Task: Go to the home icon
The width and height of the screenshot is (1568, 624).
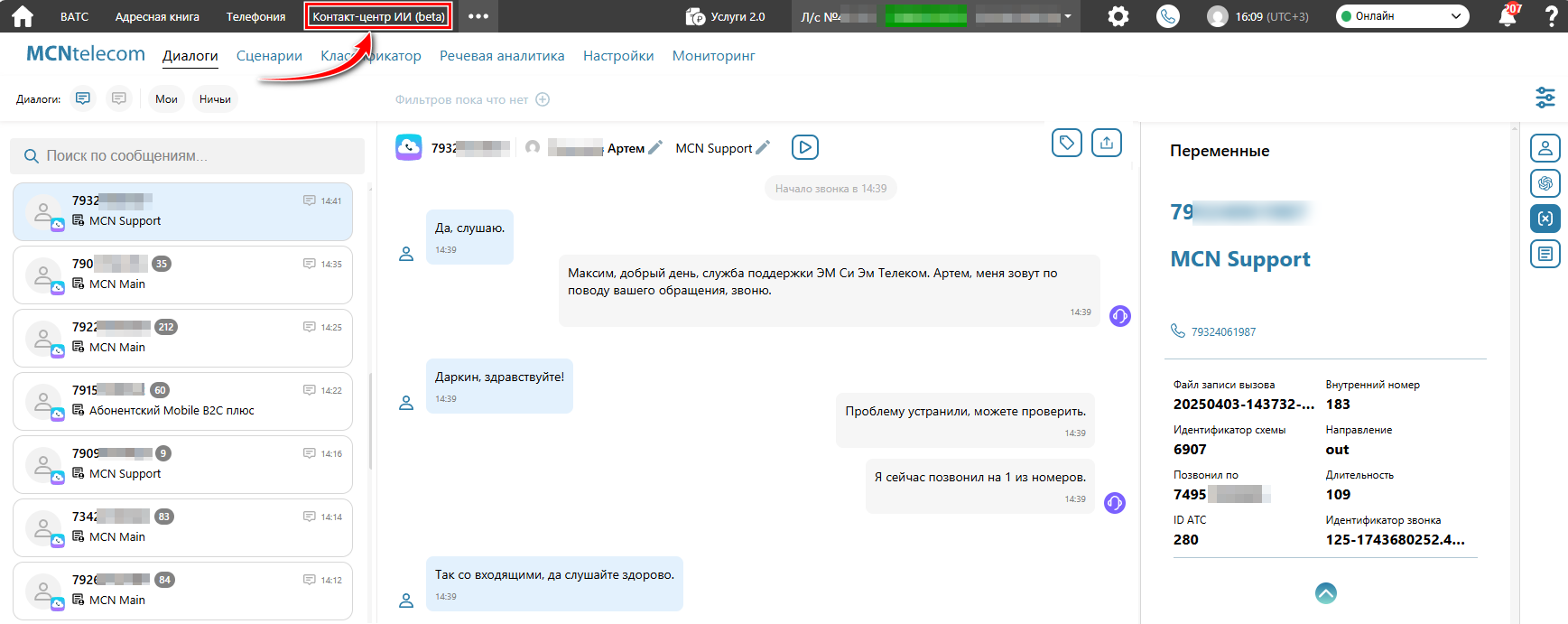Action: [22, 16]
